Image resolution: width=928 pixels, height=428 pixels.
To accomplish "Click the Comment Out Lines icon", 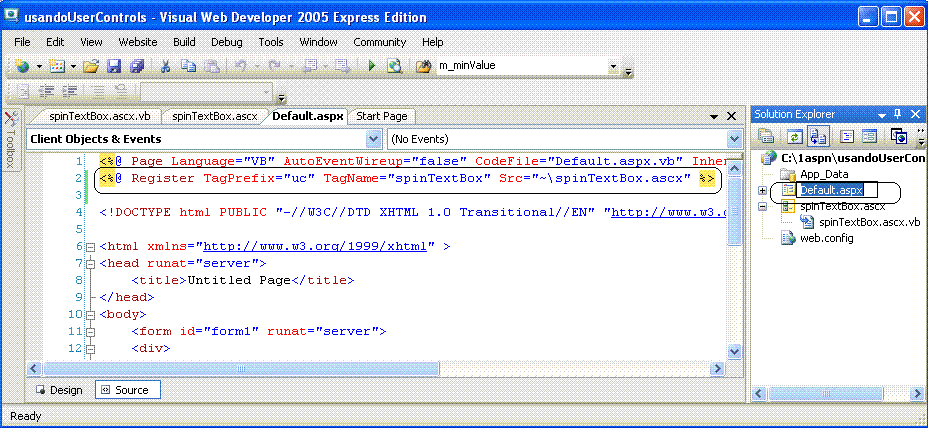I will click(98, 92).
